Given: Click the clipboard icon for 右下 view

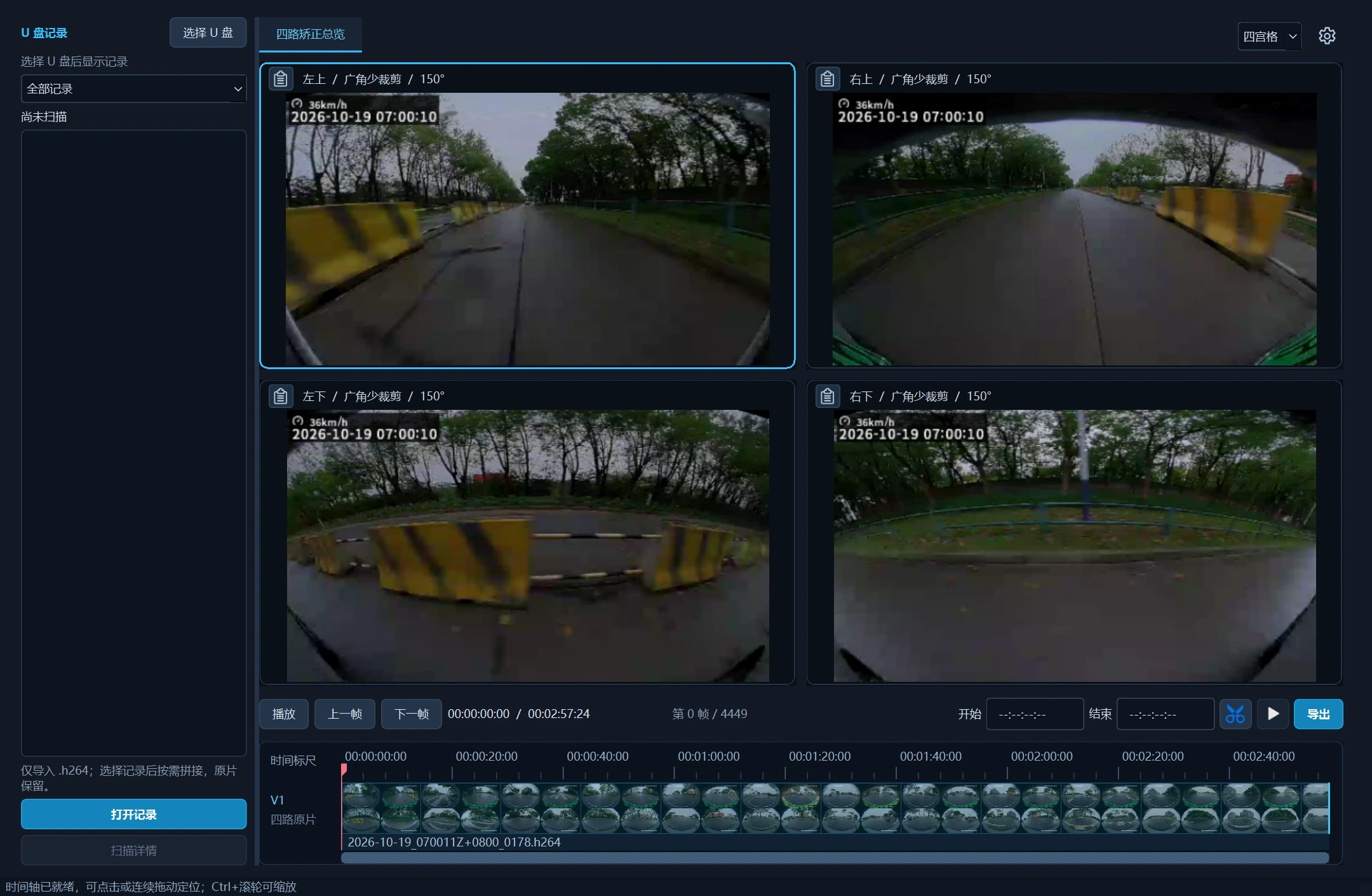Looking at the screenshot, I should click(x=827, y=397).
